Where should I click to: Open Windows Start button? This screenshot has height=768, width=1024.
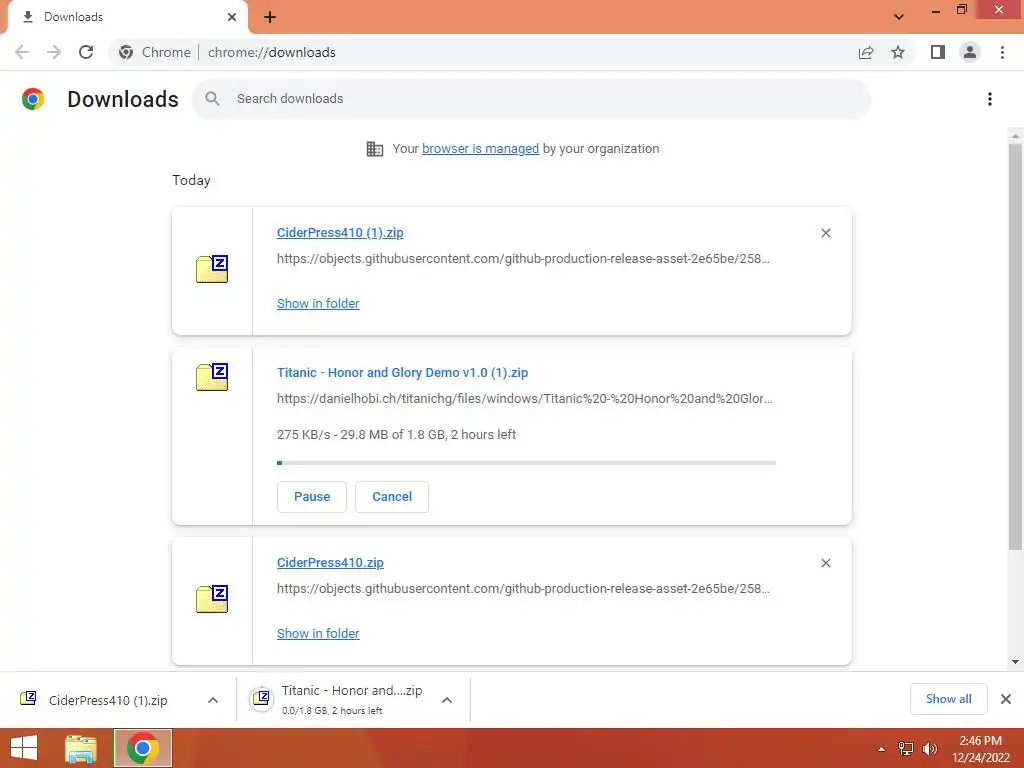tap(24, 748)
